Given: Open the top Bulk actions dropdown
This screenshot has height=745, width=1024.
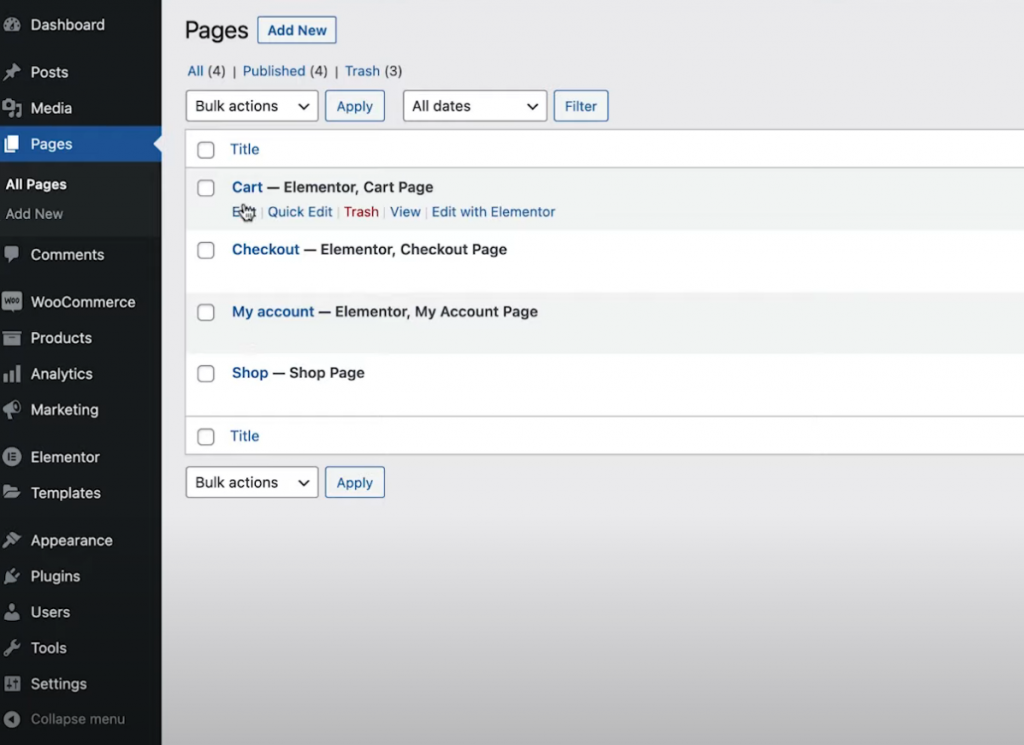Looking at the screenshot, I should pos(252,106).
